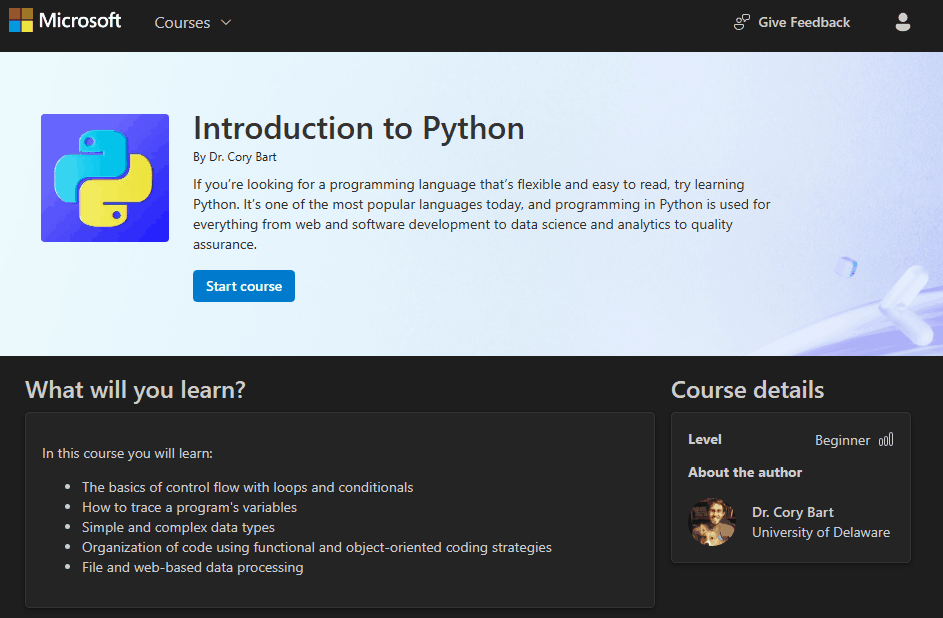The width and height of the screenshot is (943, 618).
Task: Click the beginner level bars icon
Action: [x=886, y=440]
